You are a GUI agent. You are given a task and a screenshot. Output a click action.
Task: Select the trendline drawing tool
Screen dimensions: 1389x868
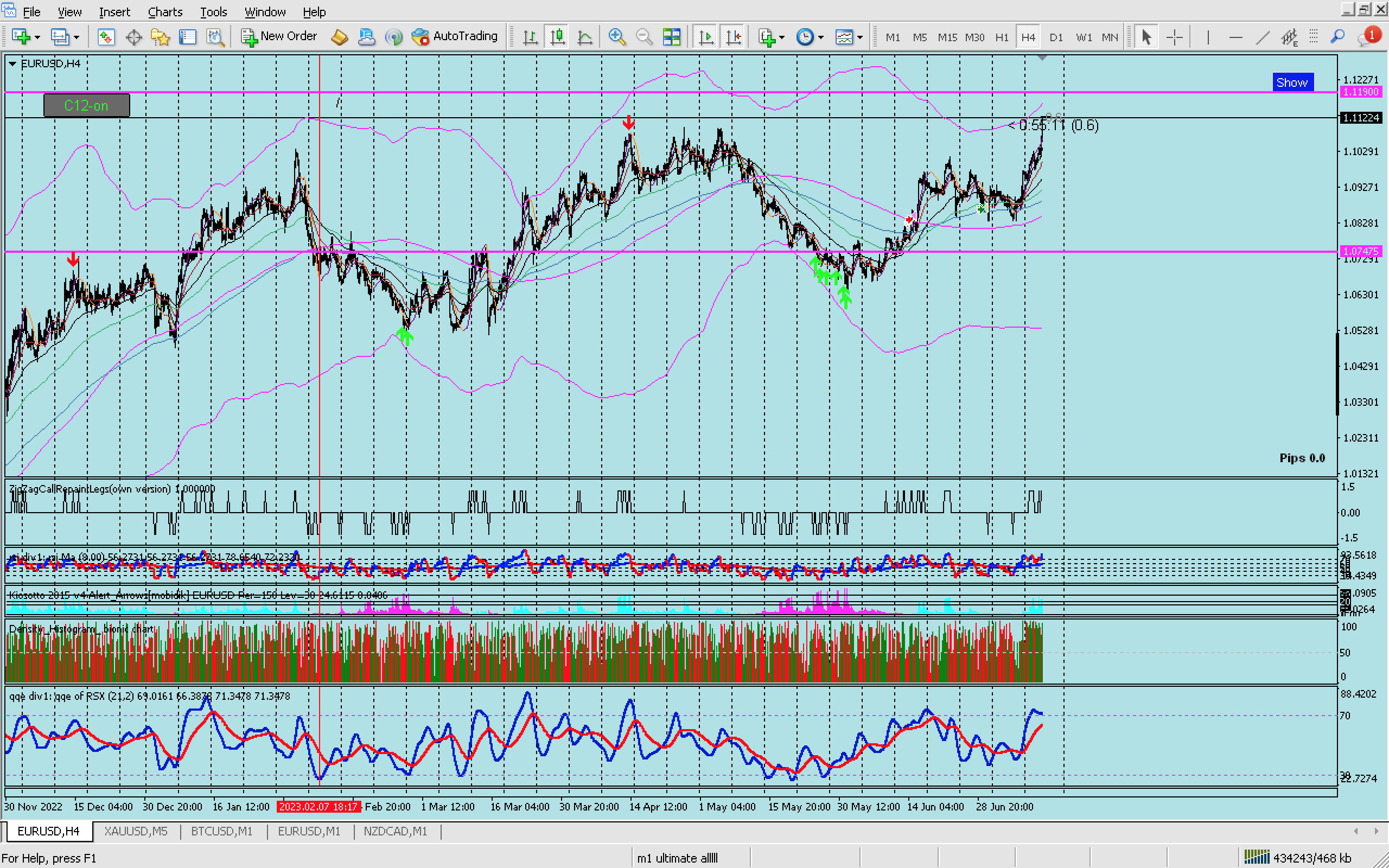1262,37
